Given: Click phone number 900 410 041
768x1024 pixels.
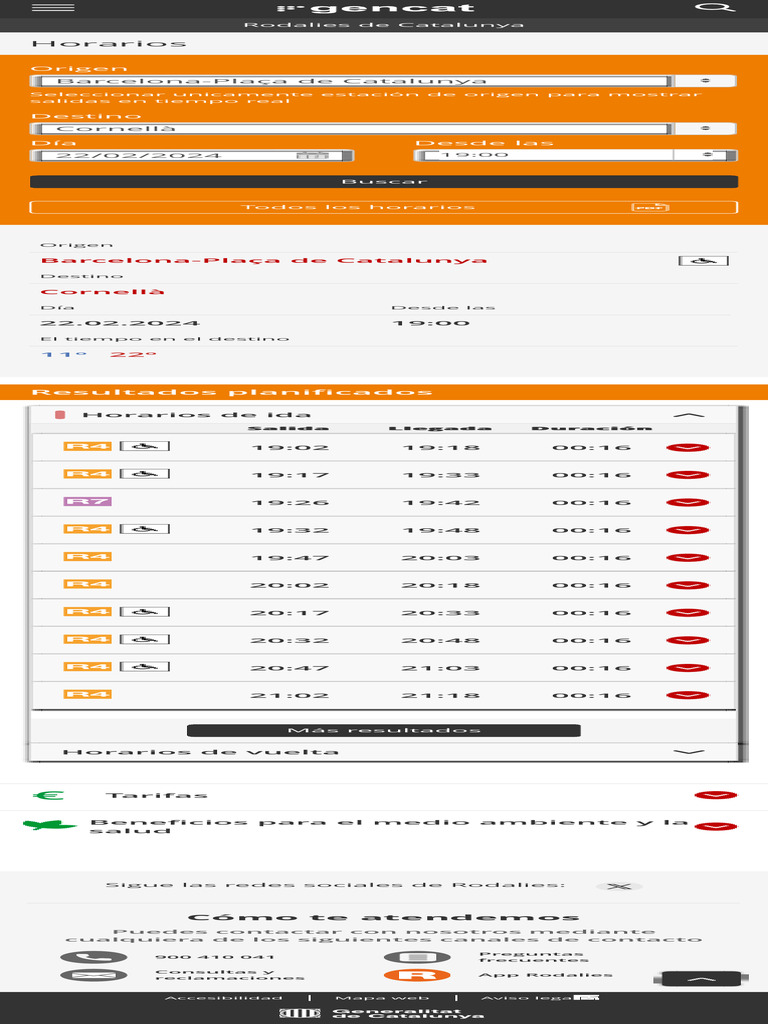Looking at the screenshot, I should [x=215, y=957].
